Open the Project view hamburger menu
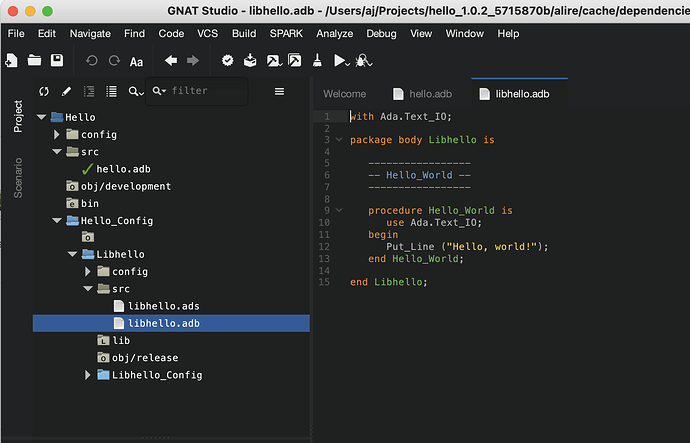Screen dimensions: 690x443 point(280,92)
